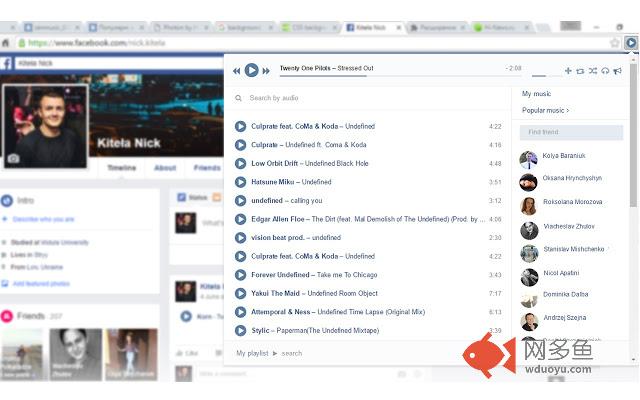Open the My music section
640x400 pixels.
pos(536,94)
